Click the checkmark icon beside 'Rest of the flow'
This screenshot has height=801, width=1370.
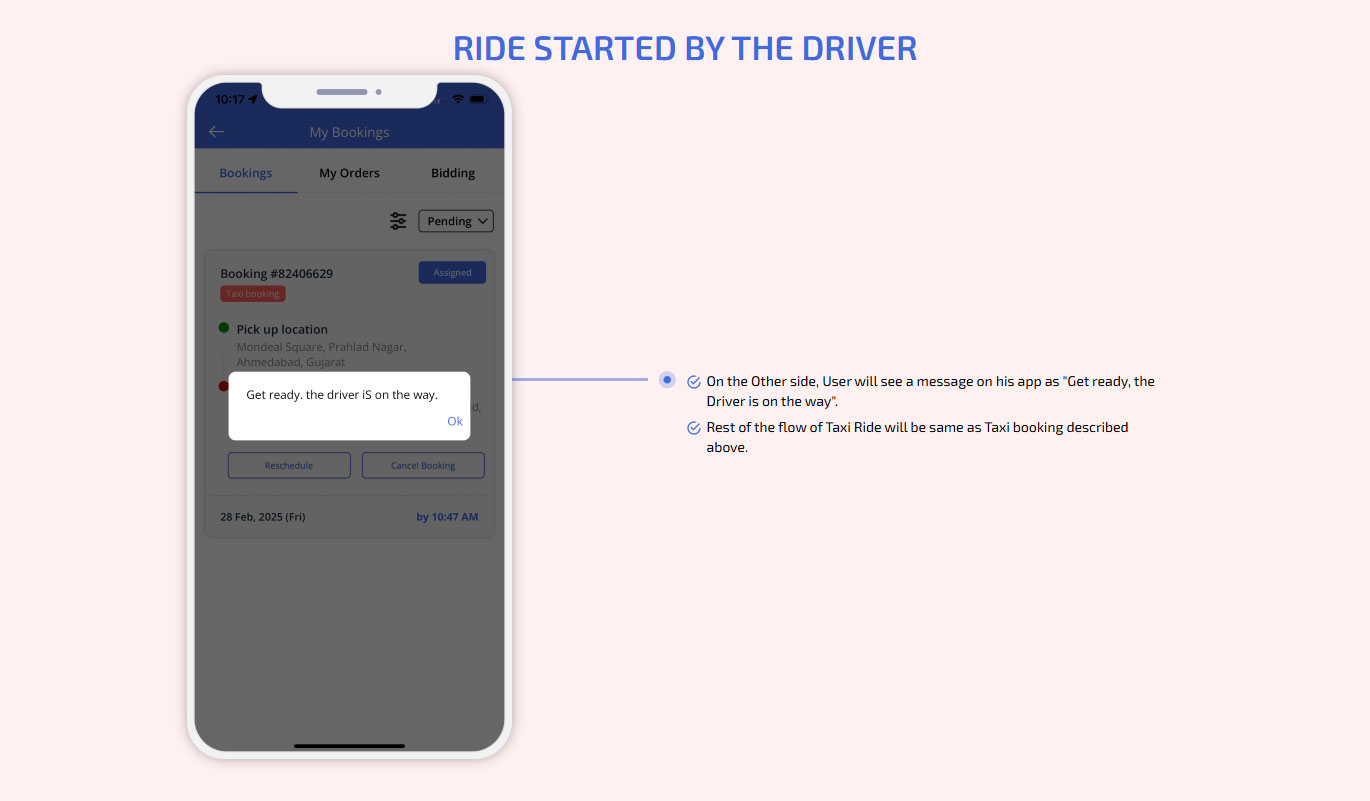694,428
